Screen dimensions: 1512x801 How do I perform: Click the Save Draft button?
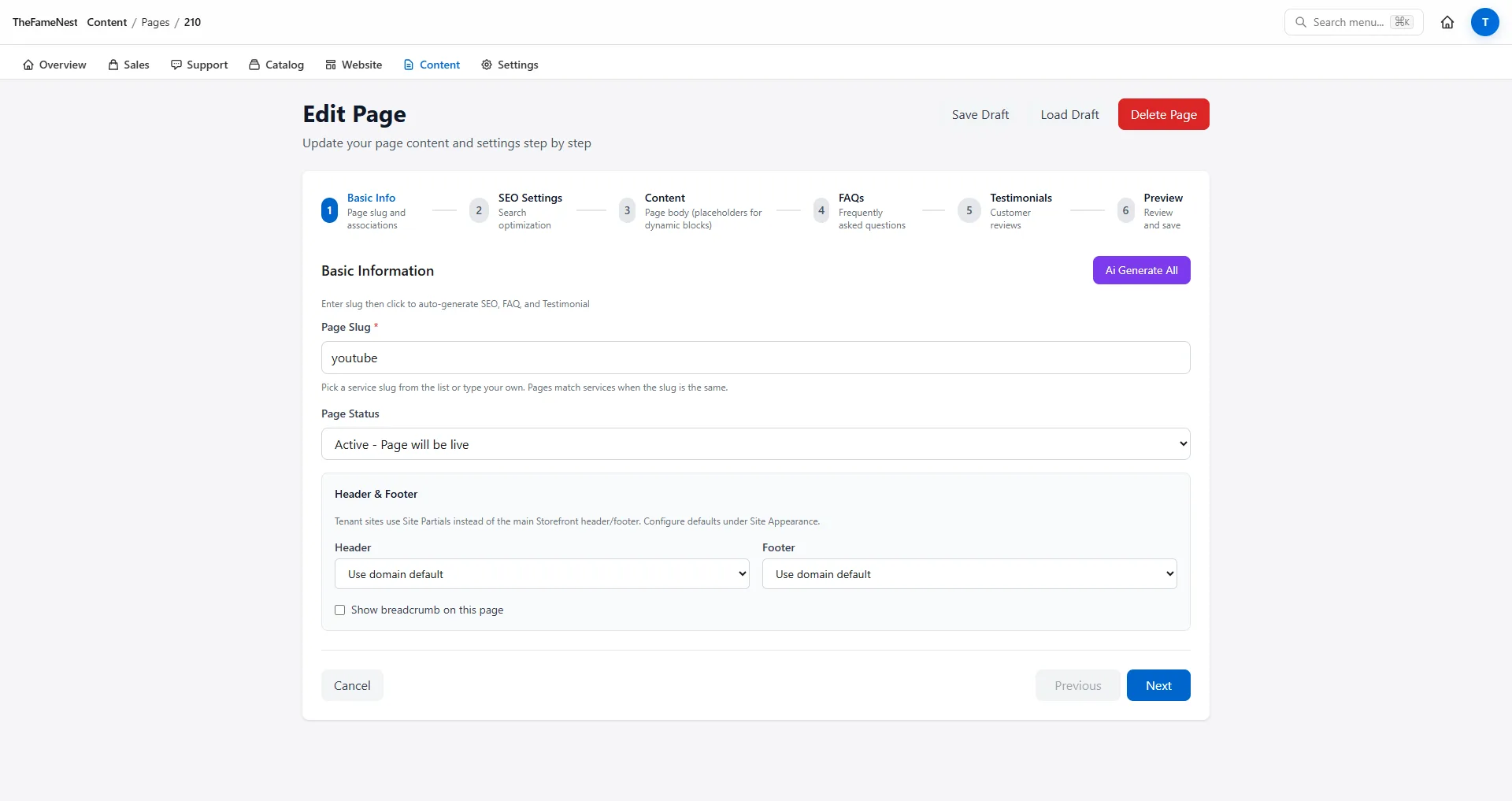980,114
